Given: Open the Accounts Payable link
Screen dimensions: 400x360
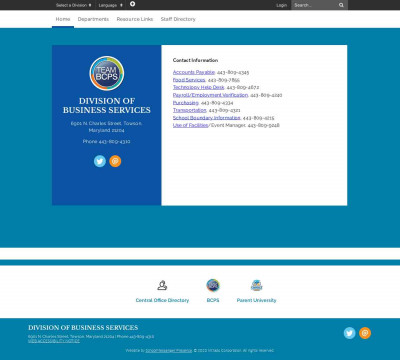Looking at the screenshot, I should coord(194,72).
